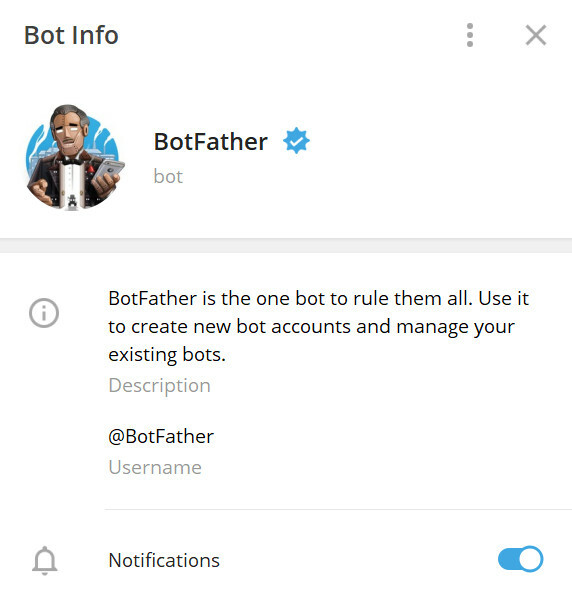Close the Bot Info panel
This screenshot has width=572, height=594.
click(x=536, y=35)
